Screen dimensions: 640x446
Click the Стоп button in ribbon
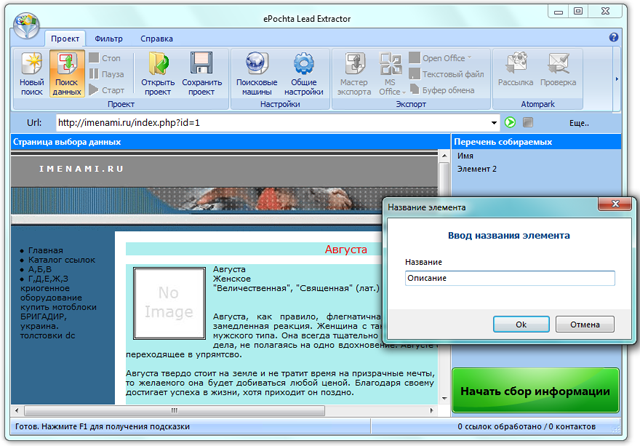pos(105,58)
